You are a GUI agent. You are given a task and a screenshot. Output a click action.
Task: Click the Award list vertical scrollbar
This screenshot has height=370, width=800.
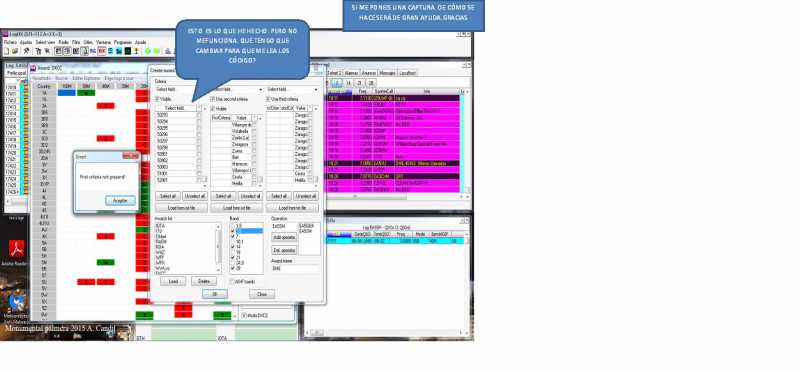coord(219,248)
